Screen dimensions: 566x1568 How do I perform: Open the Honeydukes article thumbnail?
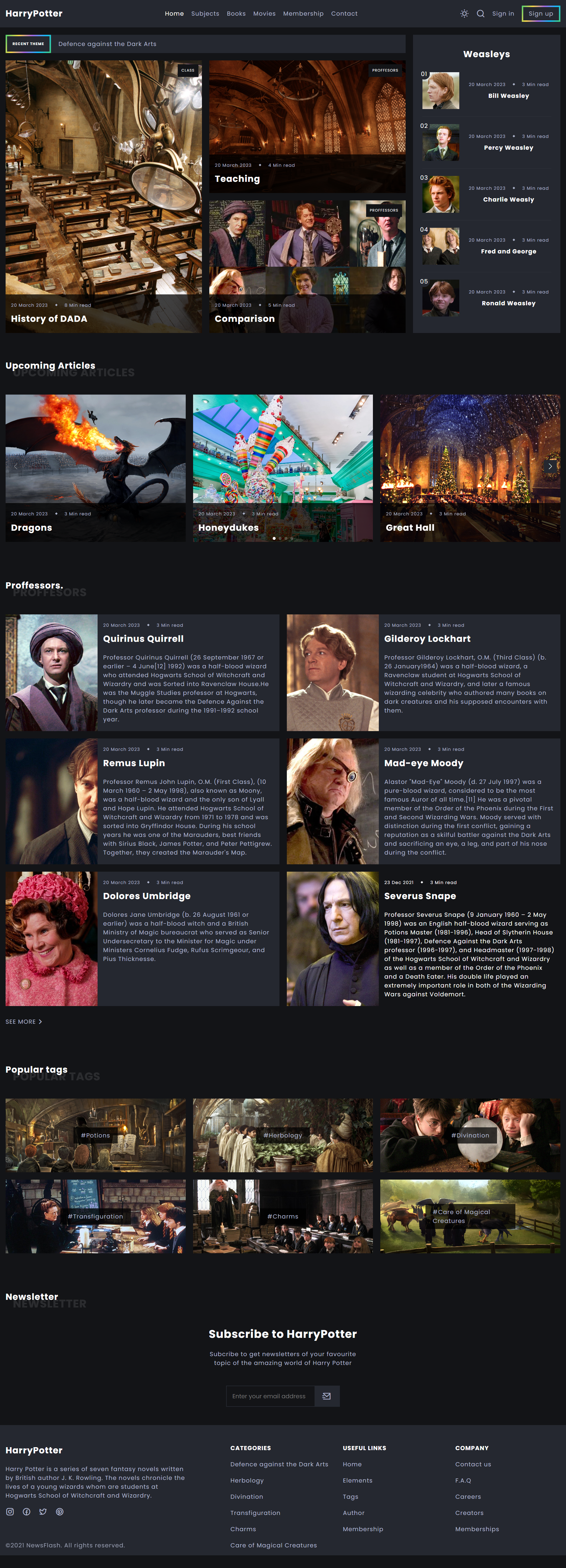coord(283,467)
